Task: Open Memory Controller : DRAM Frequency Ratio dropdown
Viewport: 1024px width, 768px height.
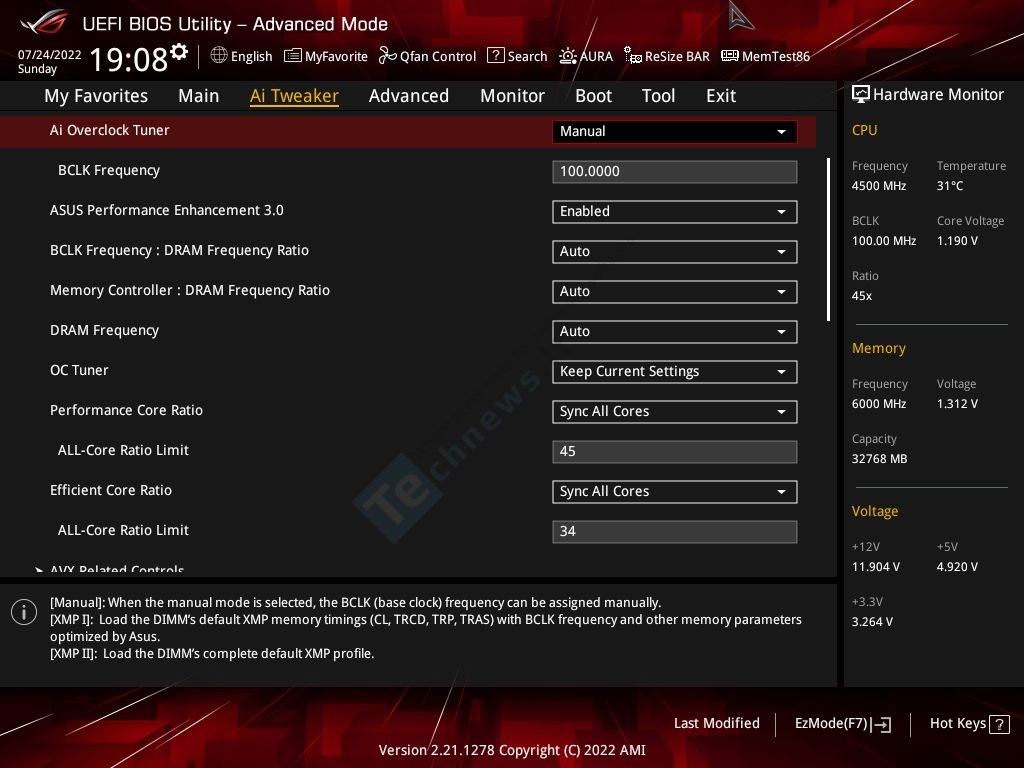Action: (x=675, y=291)
